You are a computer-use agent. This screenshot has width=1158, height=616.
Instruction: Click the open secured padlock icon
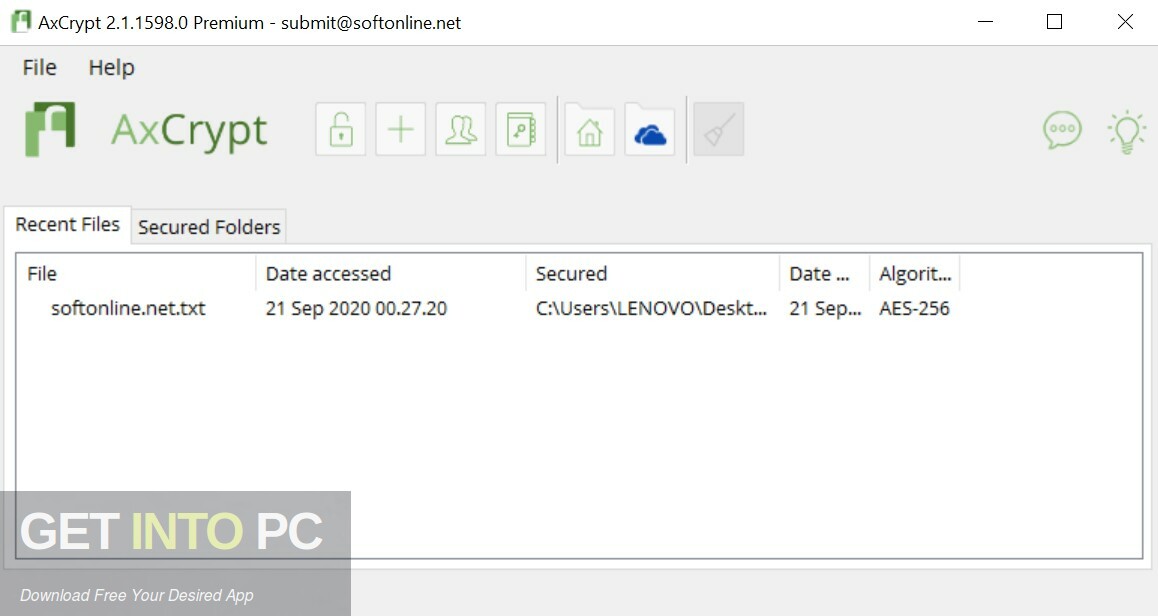[340, 130]
